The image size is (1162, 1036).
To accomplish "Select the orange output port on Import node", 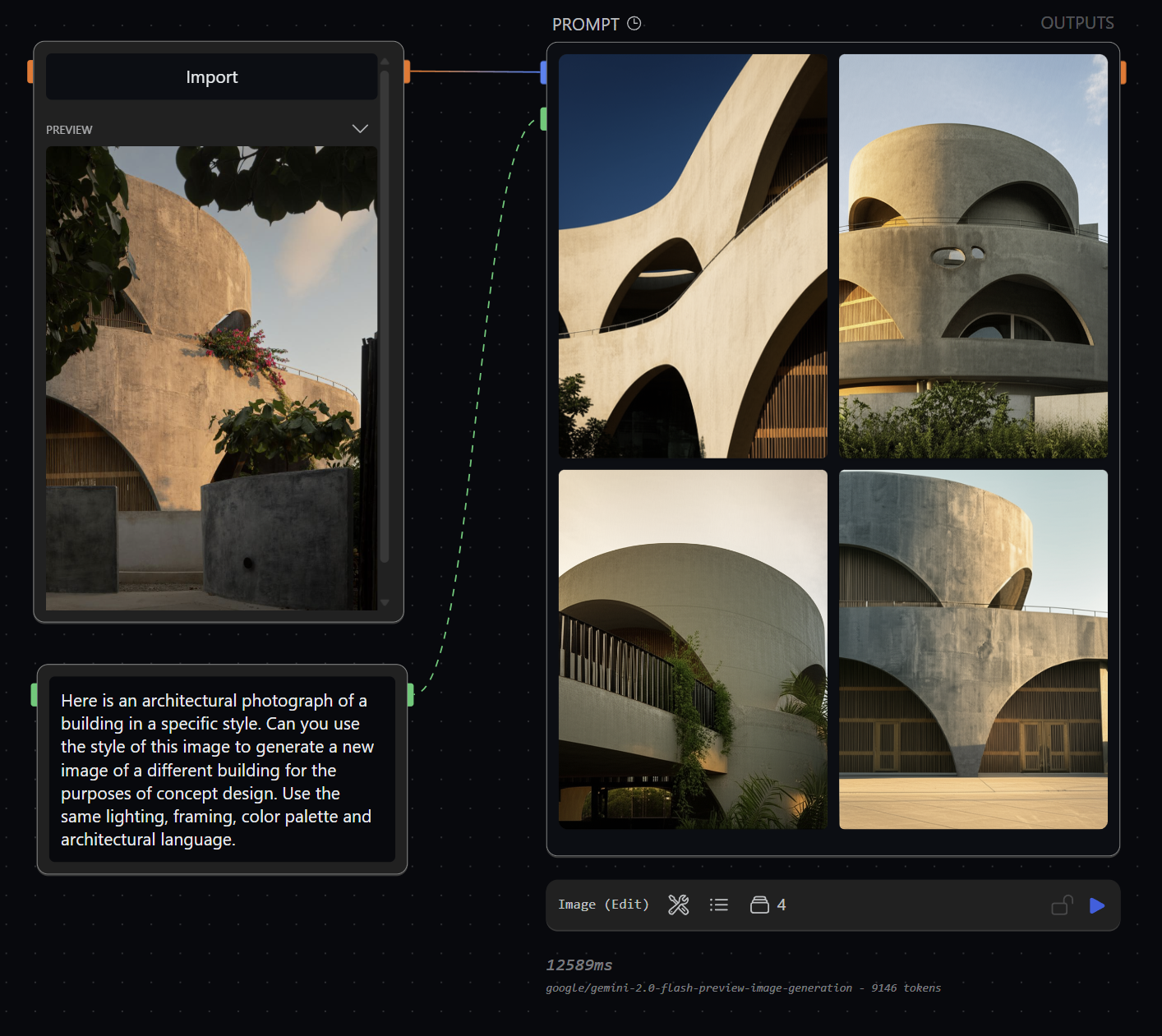I will tap(407, 71).
